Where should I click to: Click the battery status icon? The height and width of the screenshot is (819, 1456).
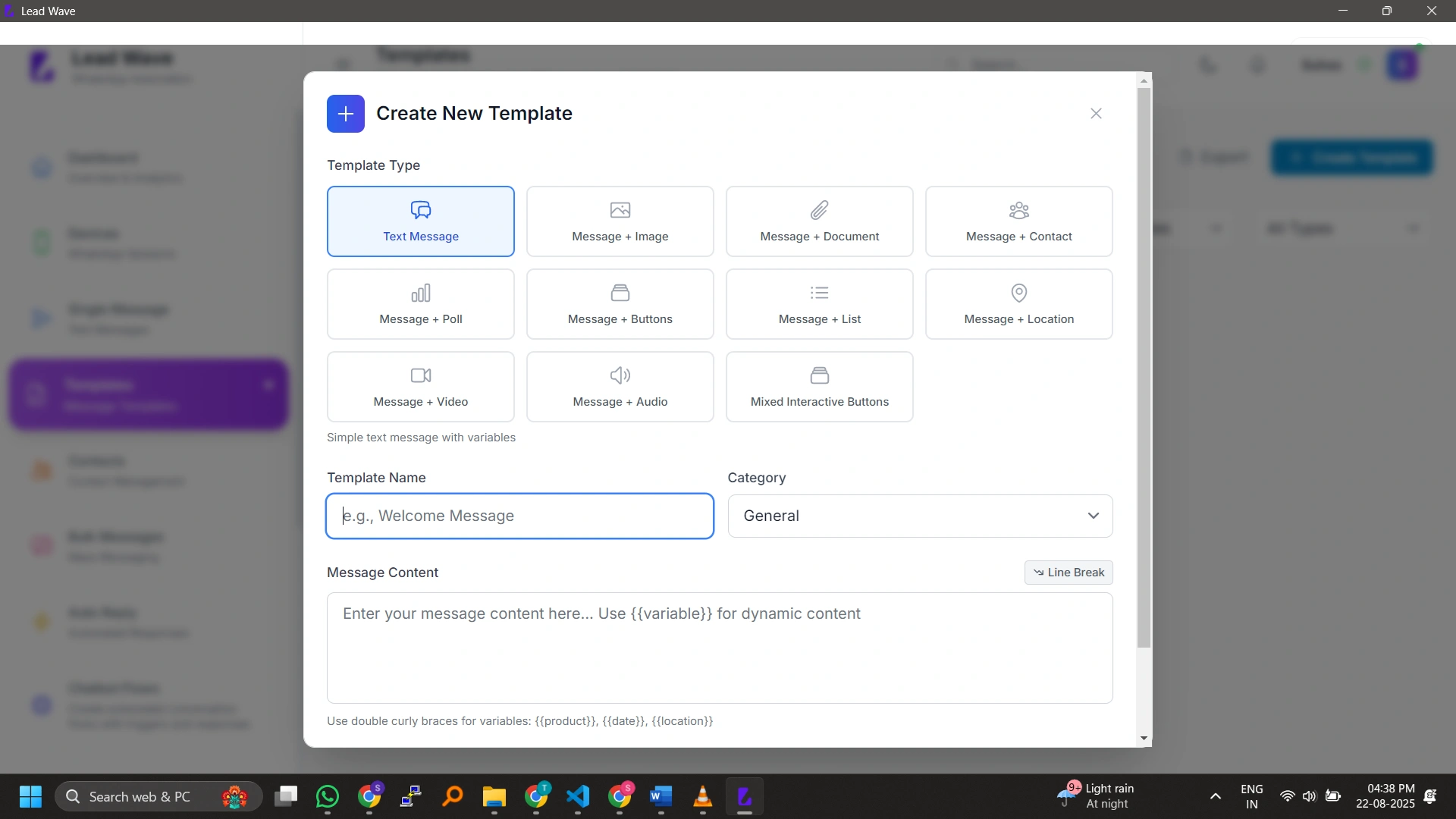tap(1333, 797)
